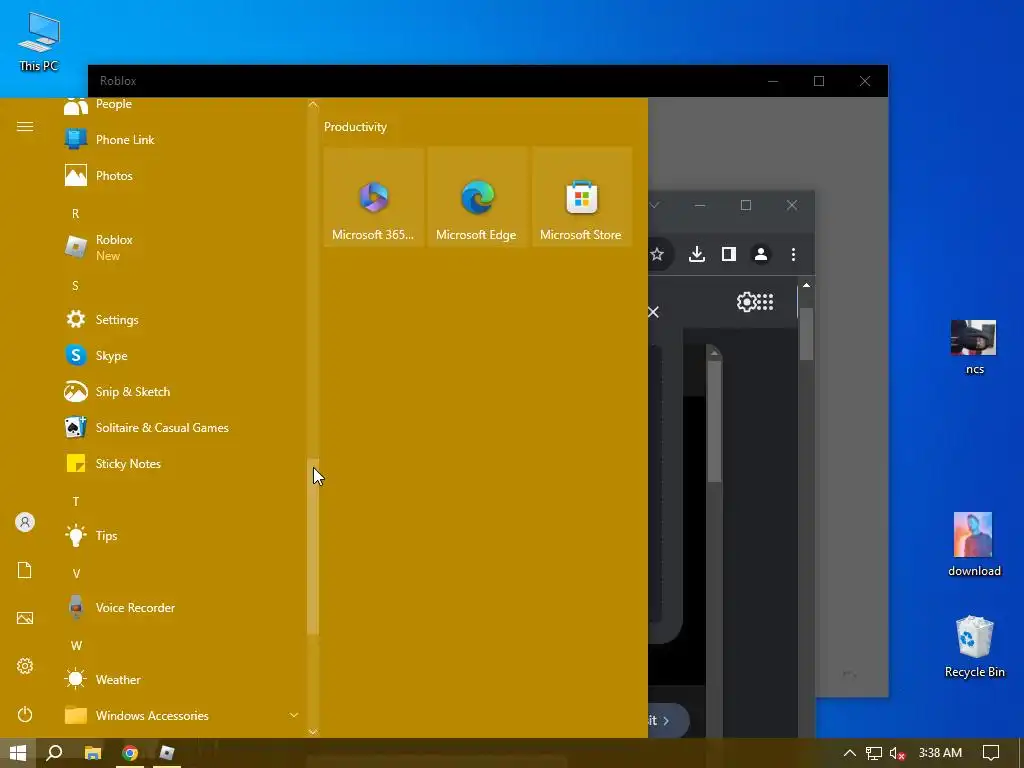This screenshot has height=768, width=1024.
Task: Click the inner panel scrollbar in Chrome
Action: (x=714, y=421)
